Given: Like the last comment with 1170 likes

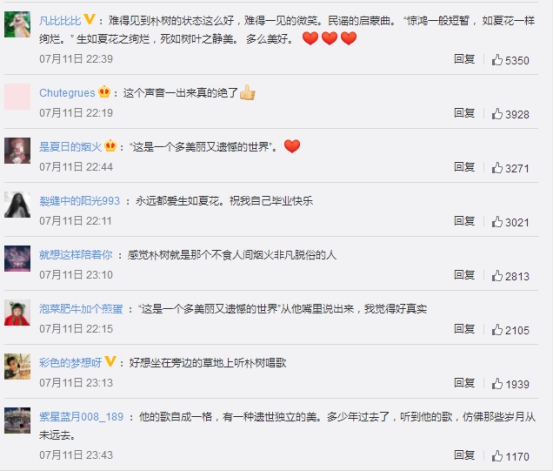Looking at the screenshot, I should pos(497,456).
